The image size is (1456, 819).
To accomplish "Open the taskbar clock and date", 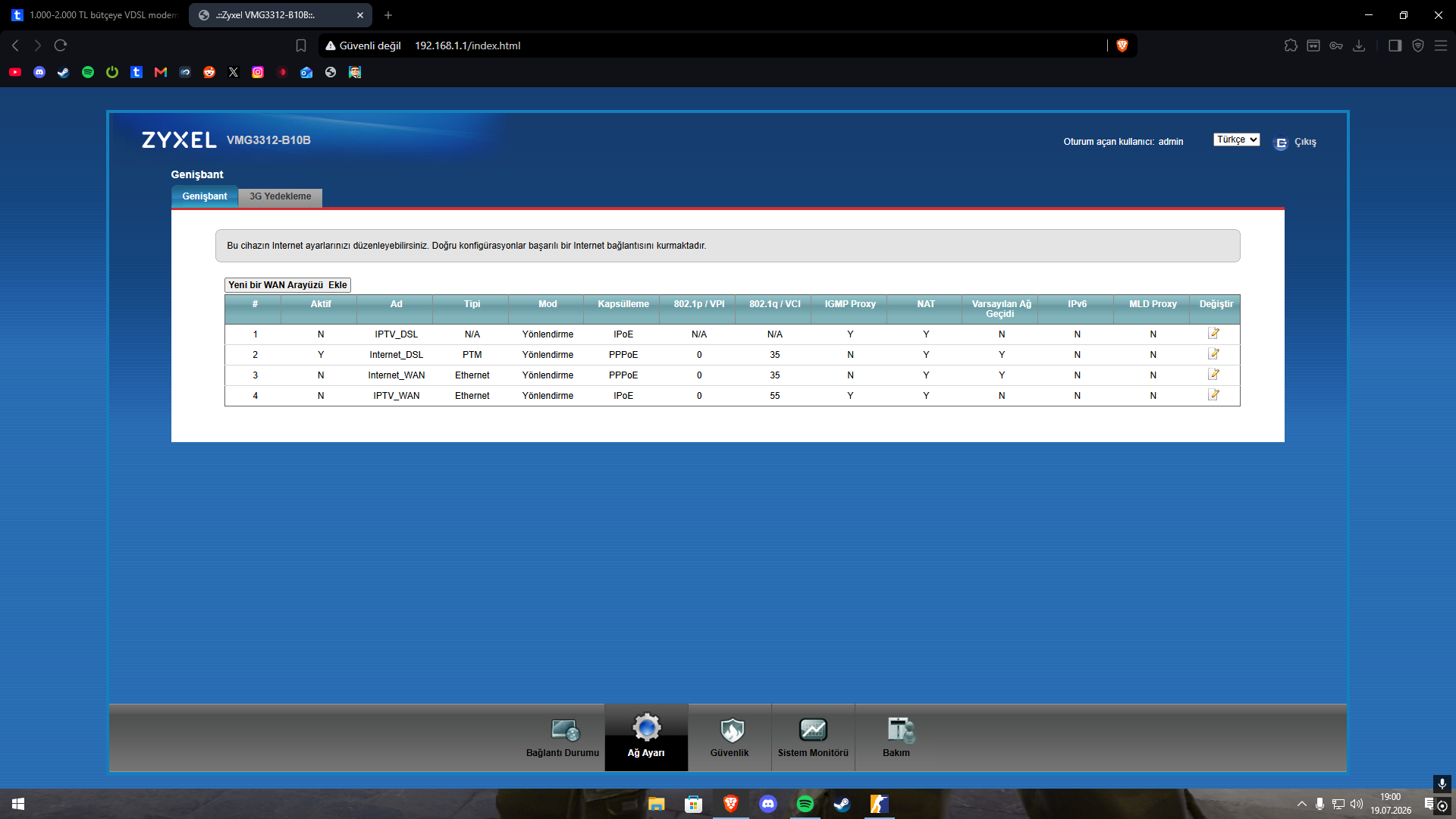I will 1391,804.
